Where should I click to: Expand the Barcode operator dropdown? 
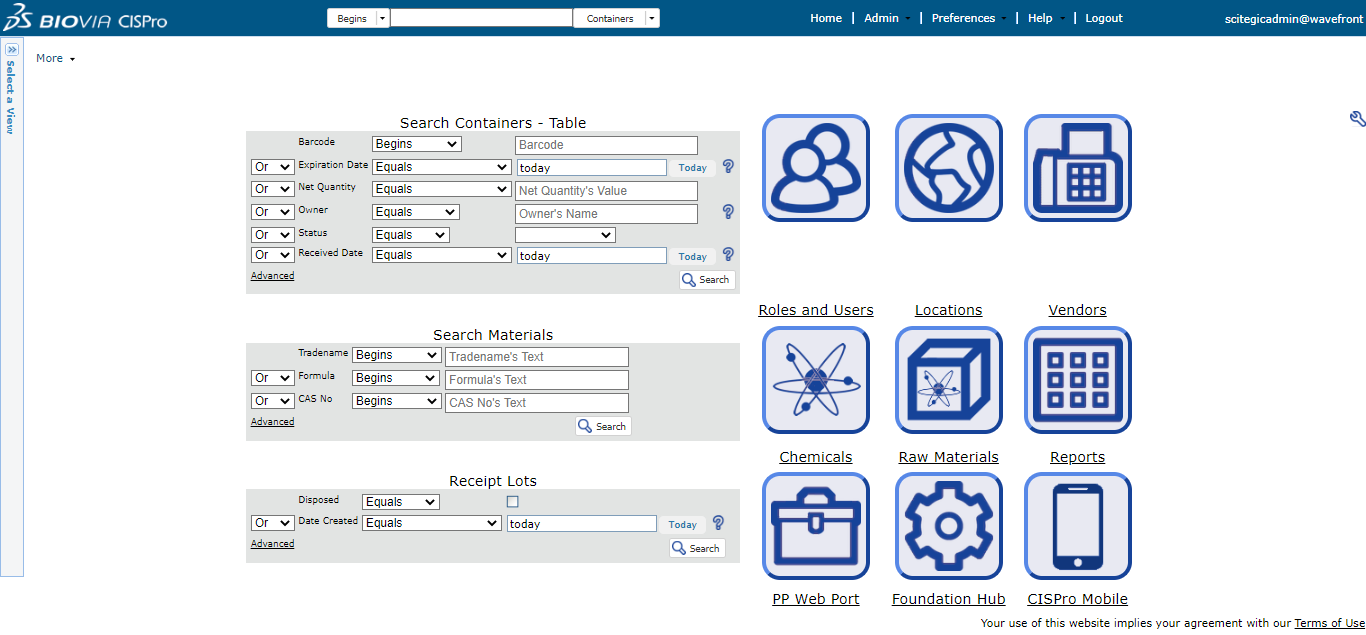click(416, 145)
